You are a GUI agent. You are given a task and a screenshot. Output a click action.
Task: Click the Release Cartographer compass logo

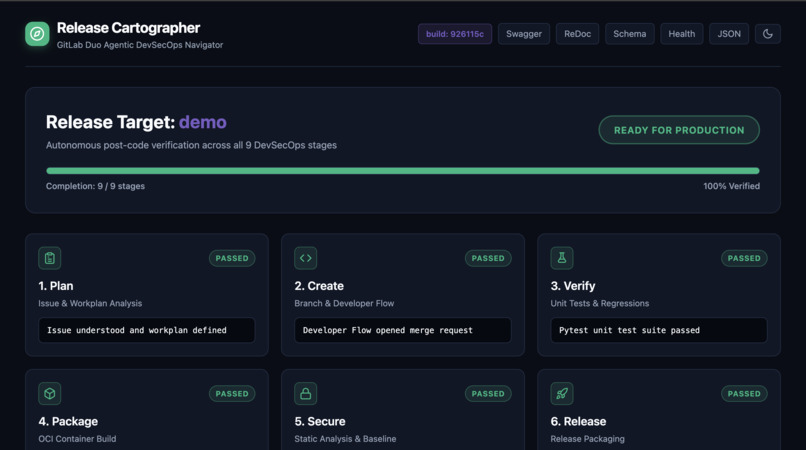(x=37, y=34)
